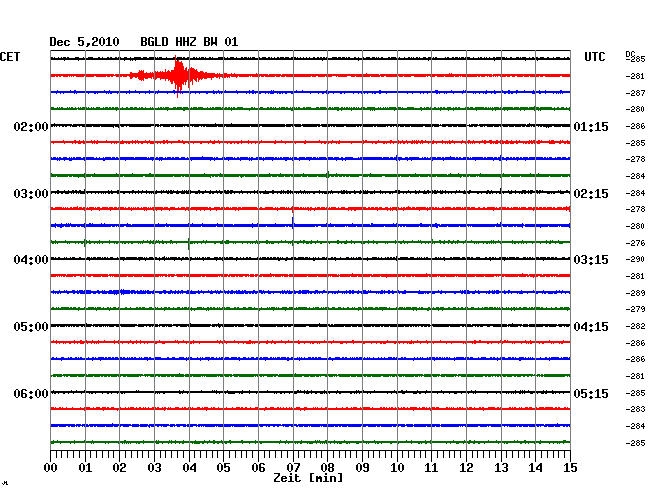Click the station code 'BGLD HHZ BW 01'
The image size is (650, 494).
coord(189,41)
